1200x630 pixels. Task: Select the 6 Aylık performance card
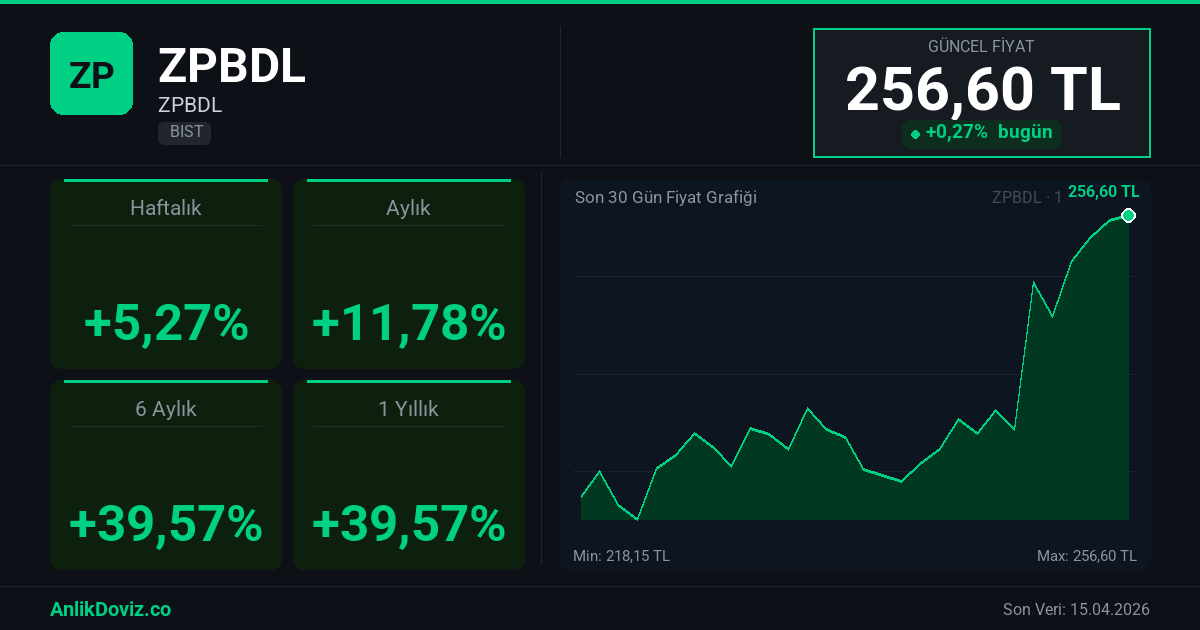(166, 474)
